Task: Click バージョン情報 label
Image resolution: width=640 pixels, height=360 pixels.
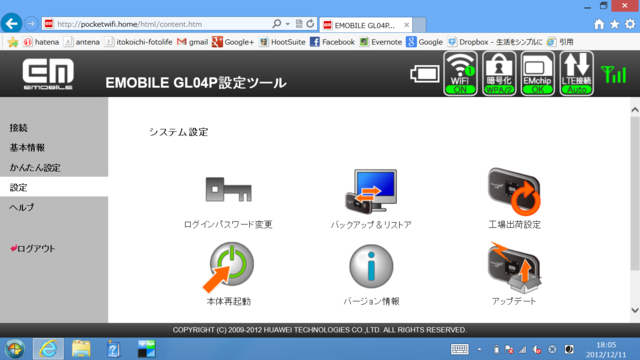Action: pos(371,301)
